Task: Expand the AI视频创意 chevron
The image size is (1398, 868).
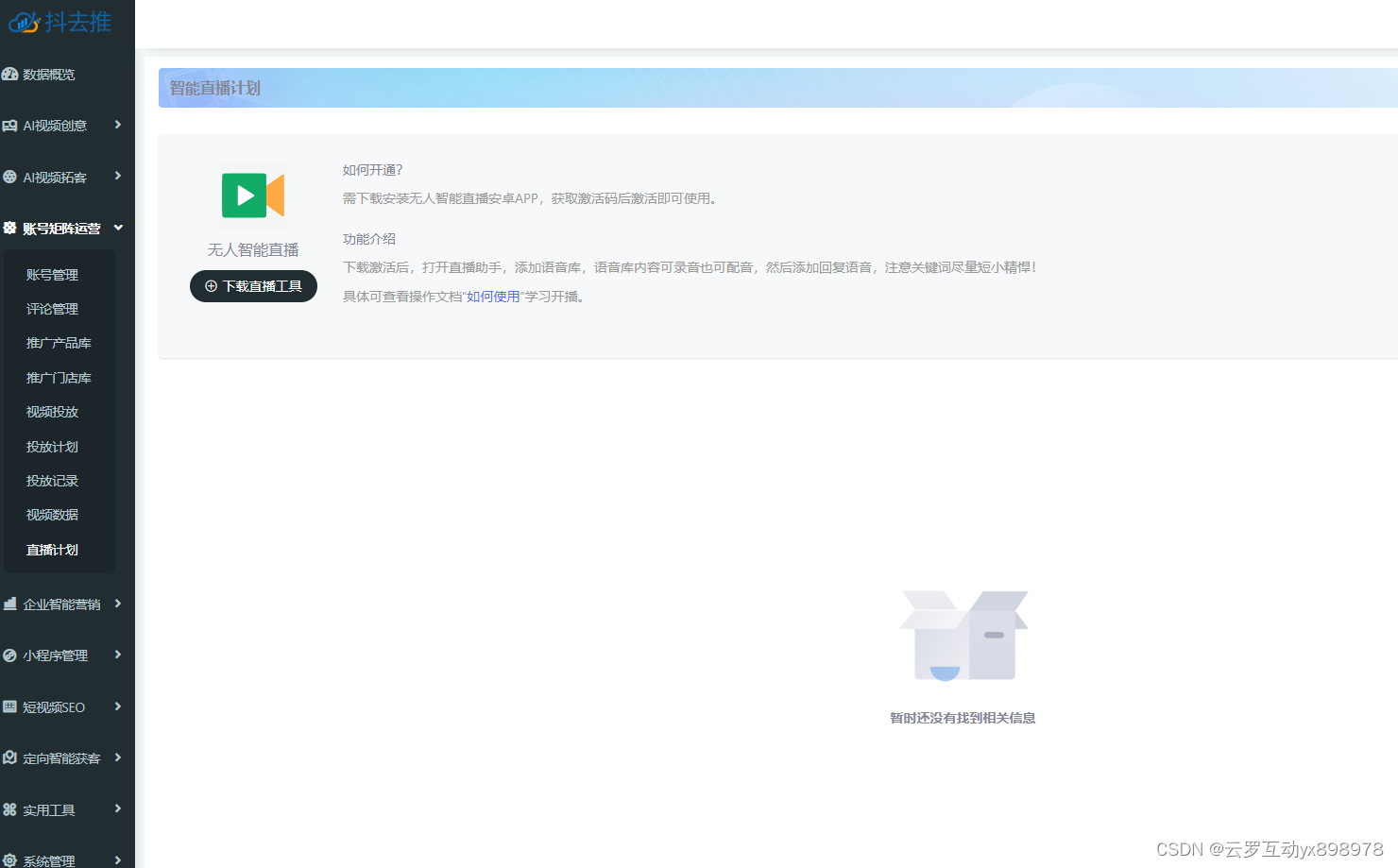Action: (118, 125)
